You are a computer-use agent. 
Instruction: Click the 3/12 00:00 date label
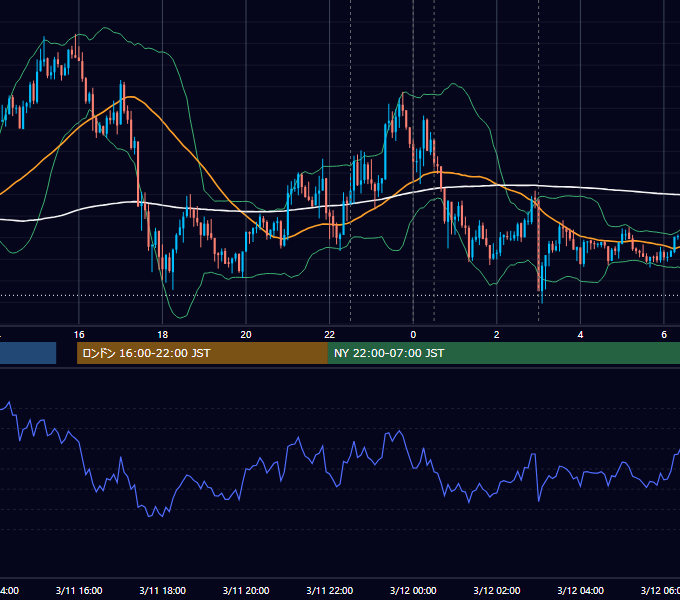pyautogui.click(x=413, y=590)
